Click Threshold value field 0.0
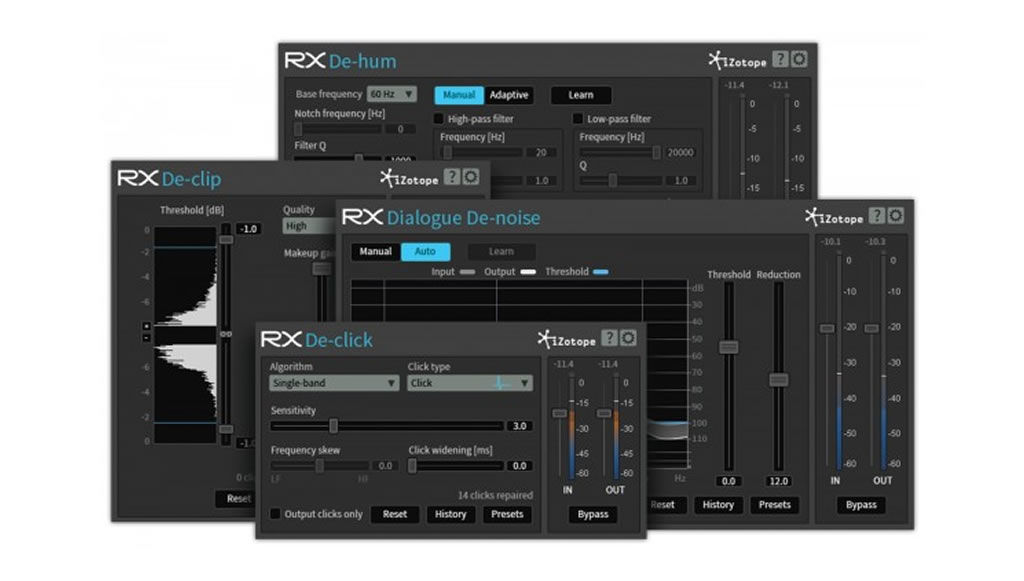Viewport: 1024px width, 581px height. tap(728, 481)
